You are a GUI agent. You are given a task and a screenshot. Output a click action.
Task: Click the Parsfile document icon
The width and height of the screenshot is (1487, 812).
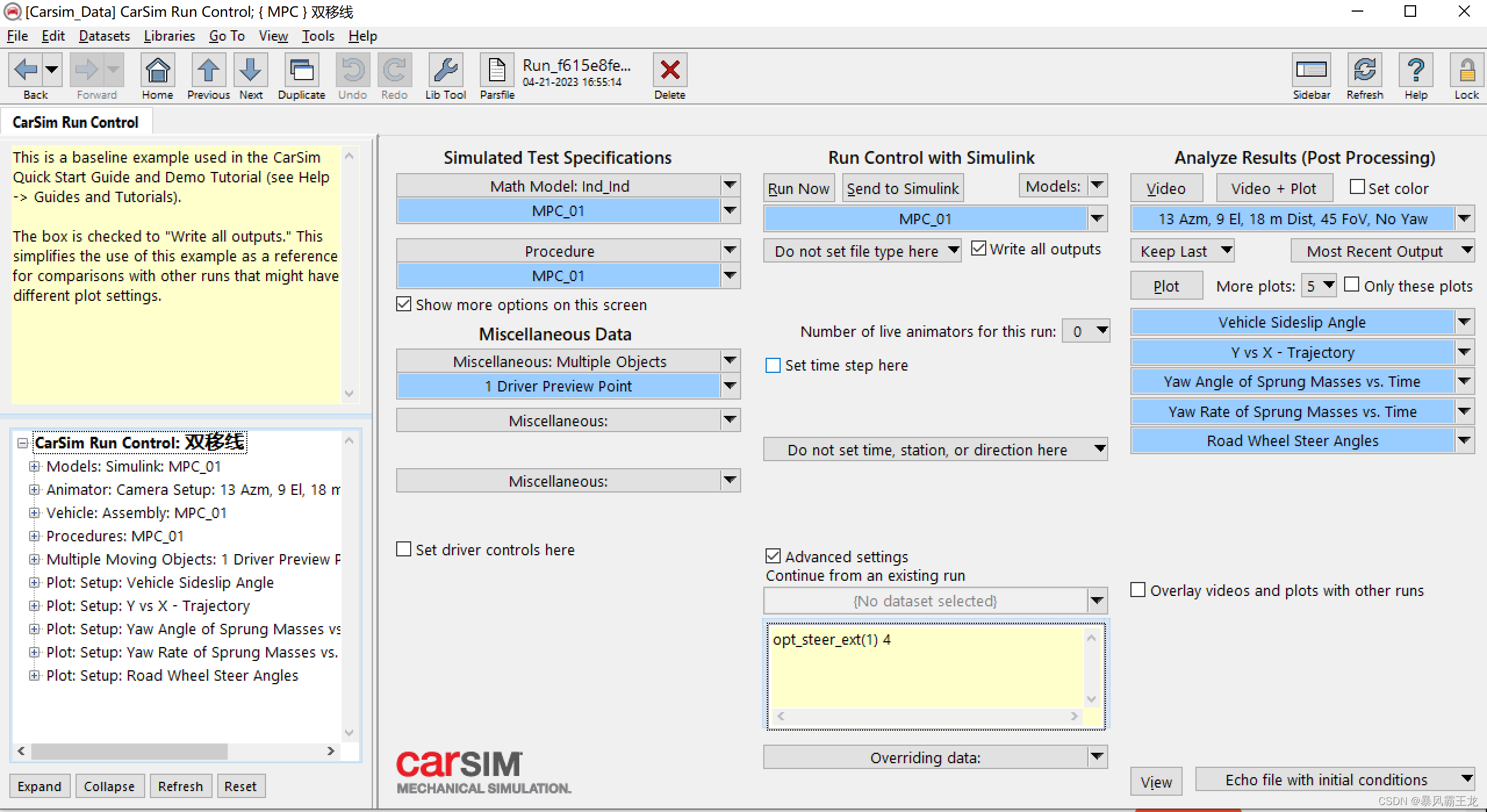[497, 71]
